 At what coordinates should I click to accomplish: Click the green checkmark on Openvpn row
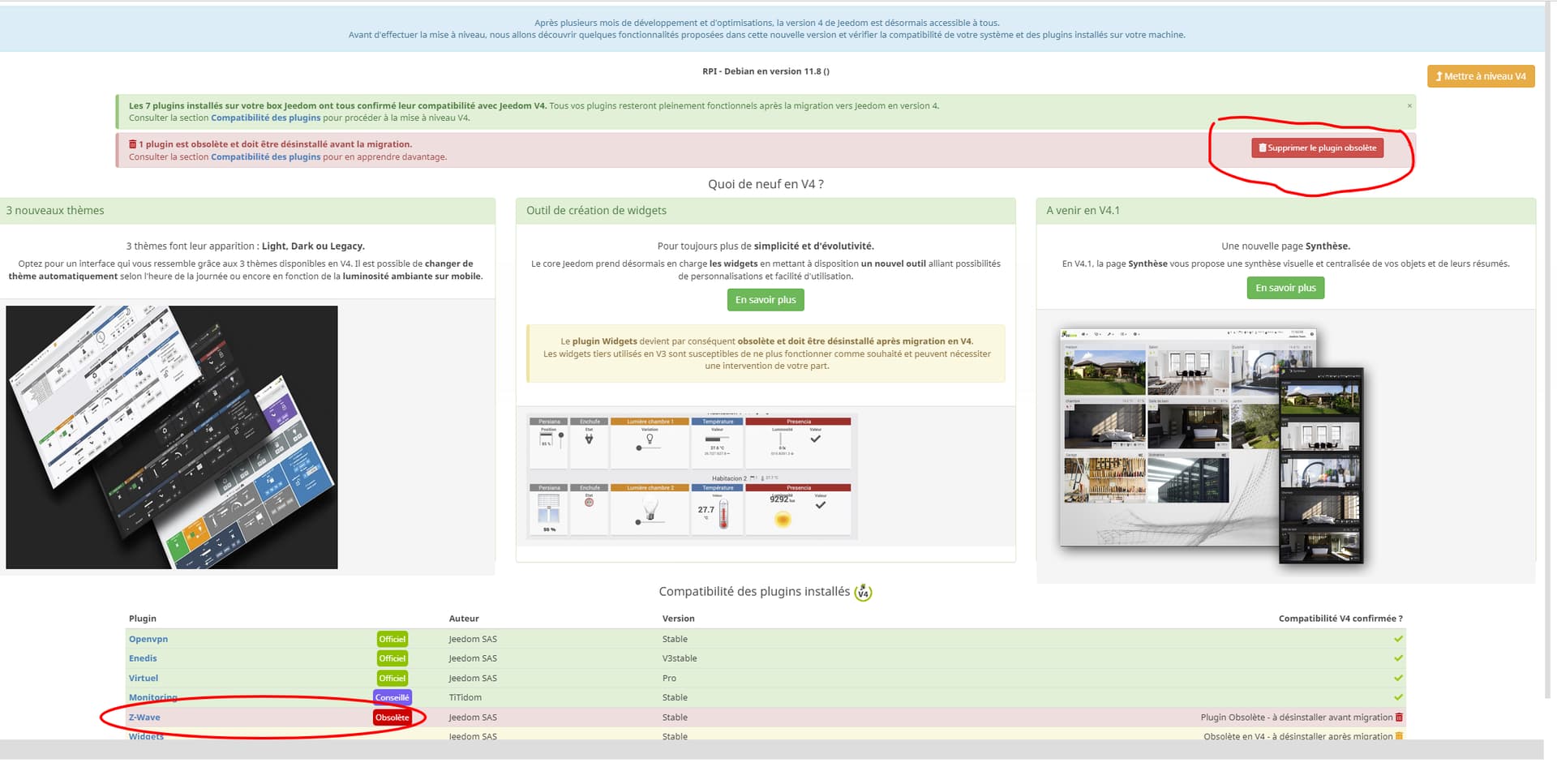point(1398,639)
